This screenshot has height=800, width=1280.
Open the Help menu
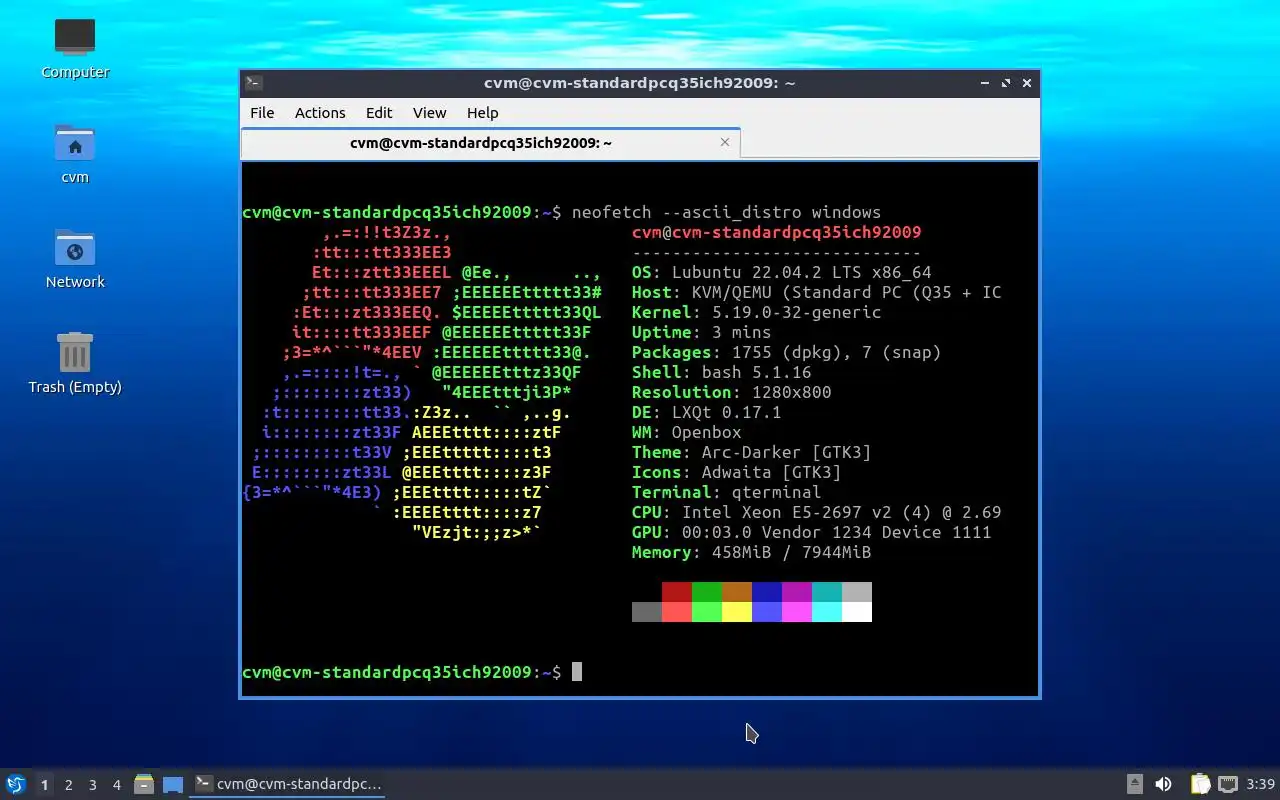click(482, 113)
